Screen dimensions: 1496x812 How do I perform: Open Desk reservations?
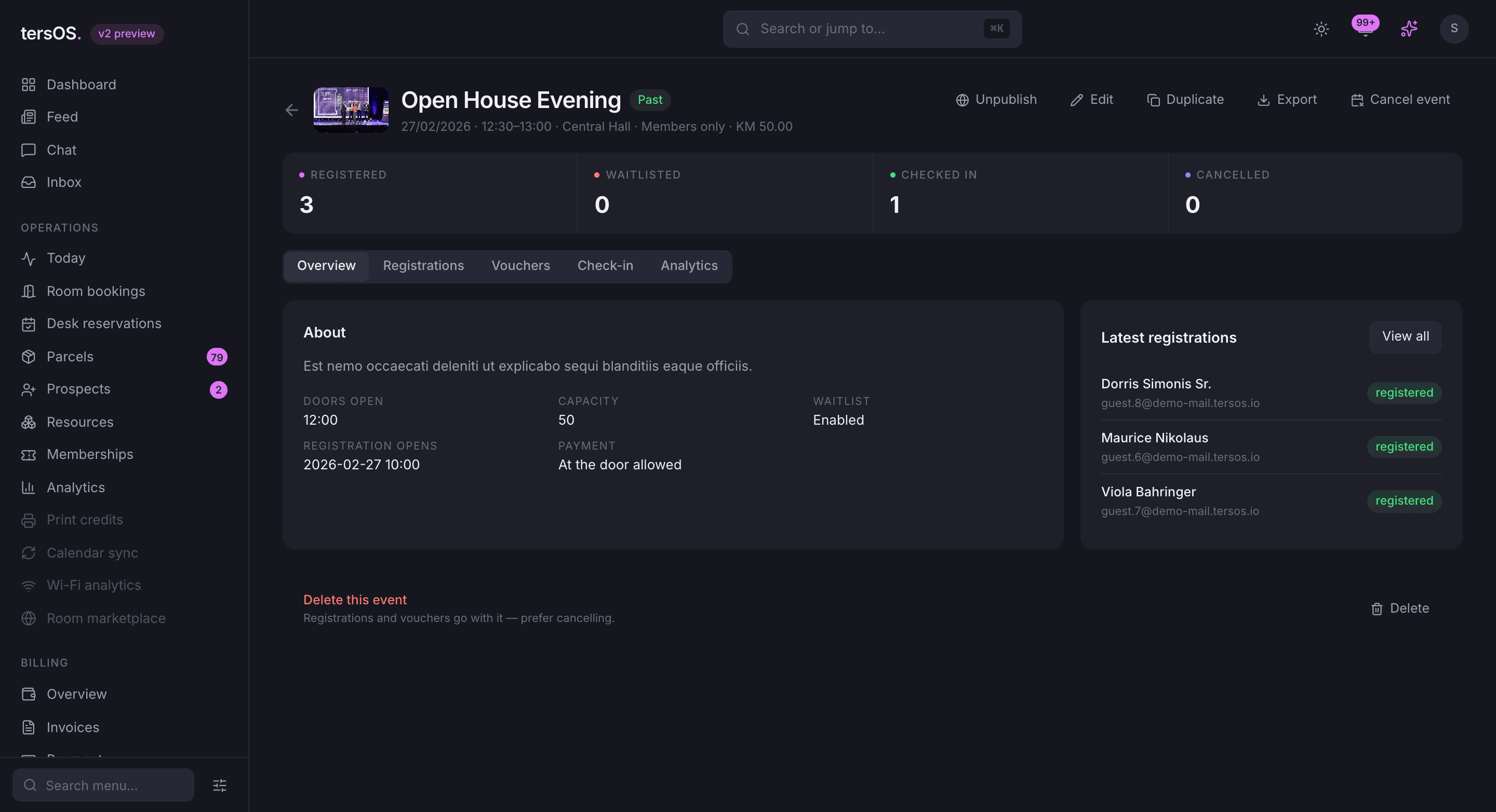tap(124, 324)
